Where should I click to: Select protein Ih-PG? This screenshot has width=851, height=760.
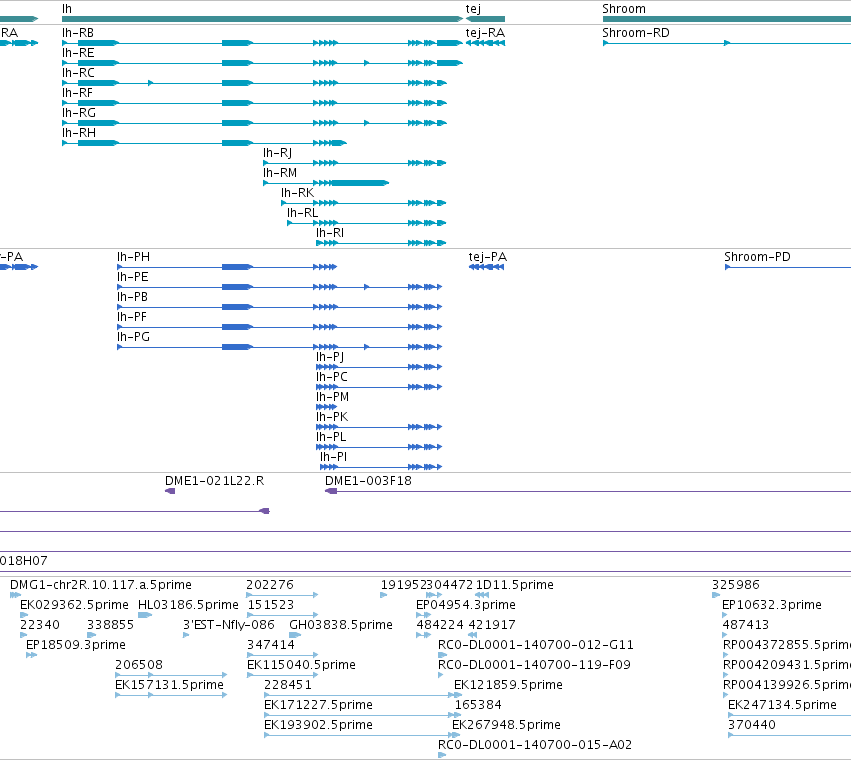[x=134, y=337]
